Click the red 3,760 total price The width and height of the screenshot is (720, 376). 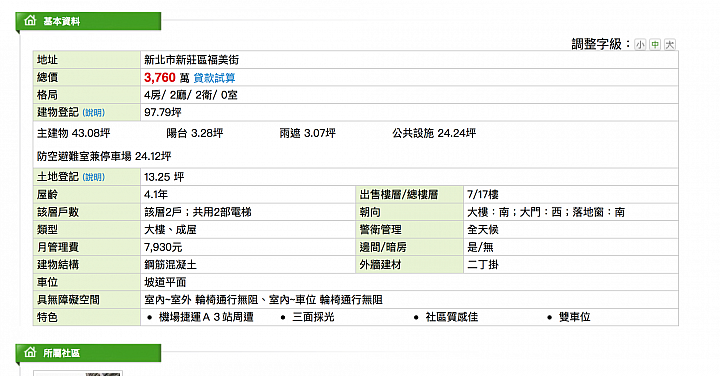click(x=160, y=77)
